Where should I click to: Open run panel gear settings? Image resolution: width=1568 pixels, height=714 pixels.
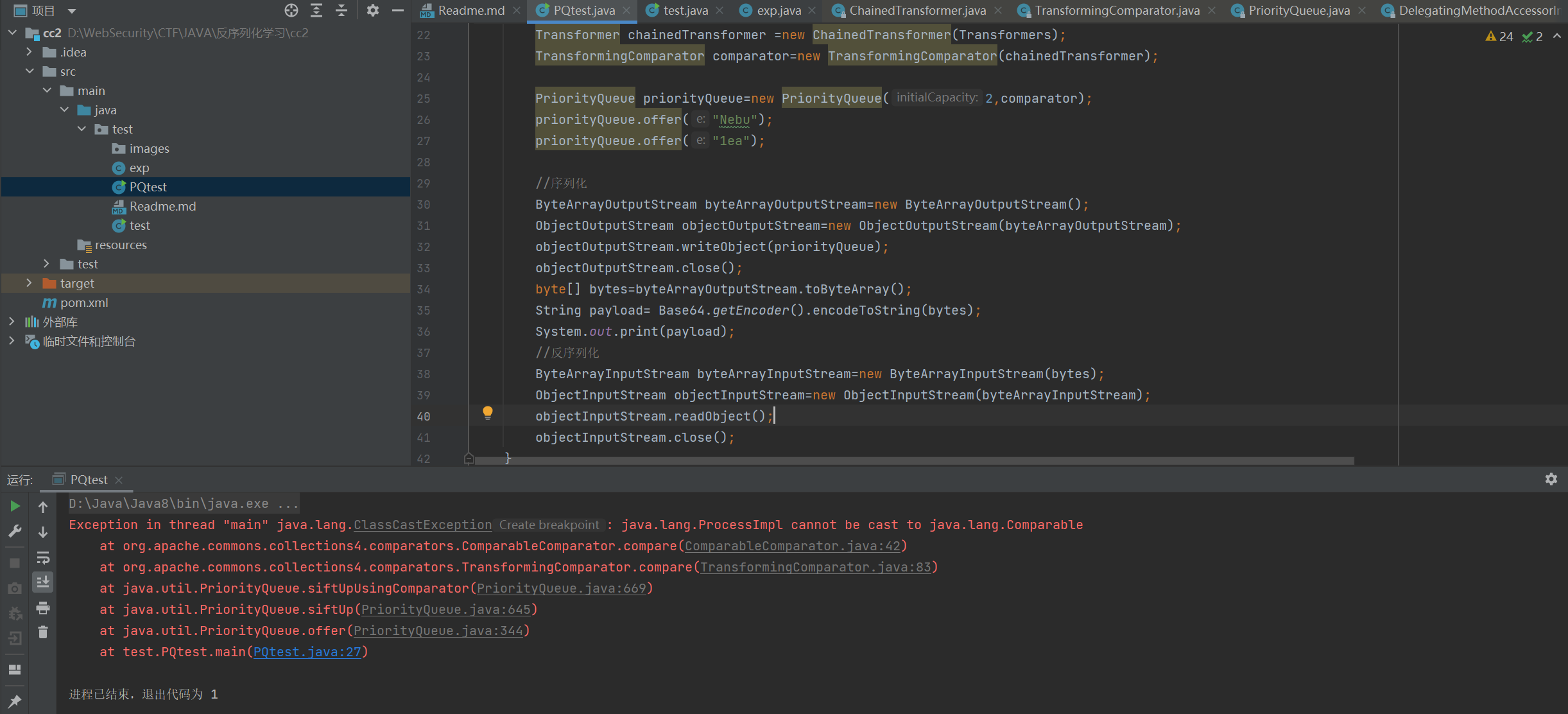pos(1551,479)
